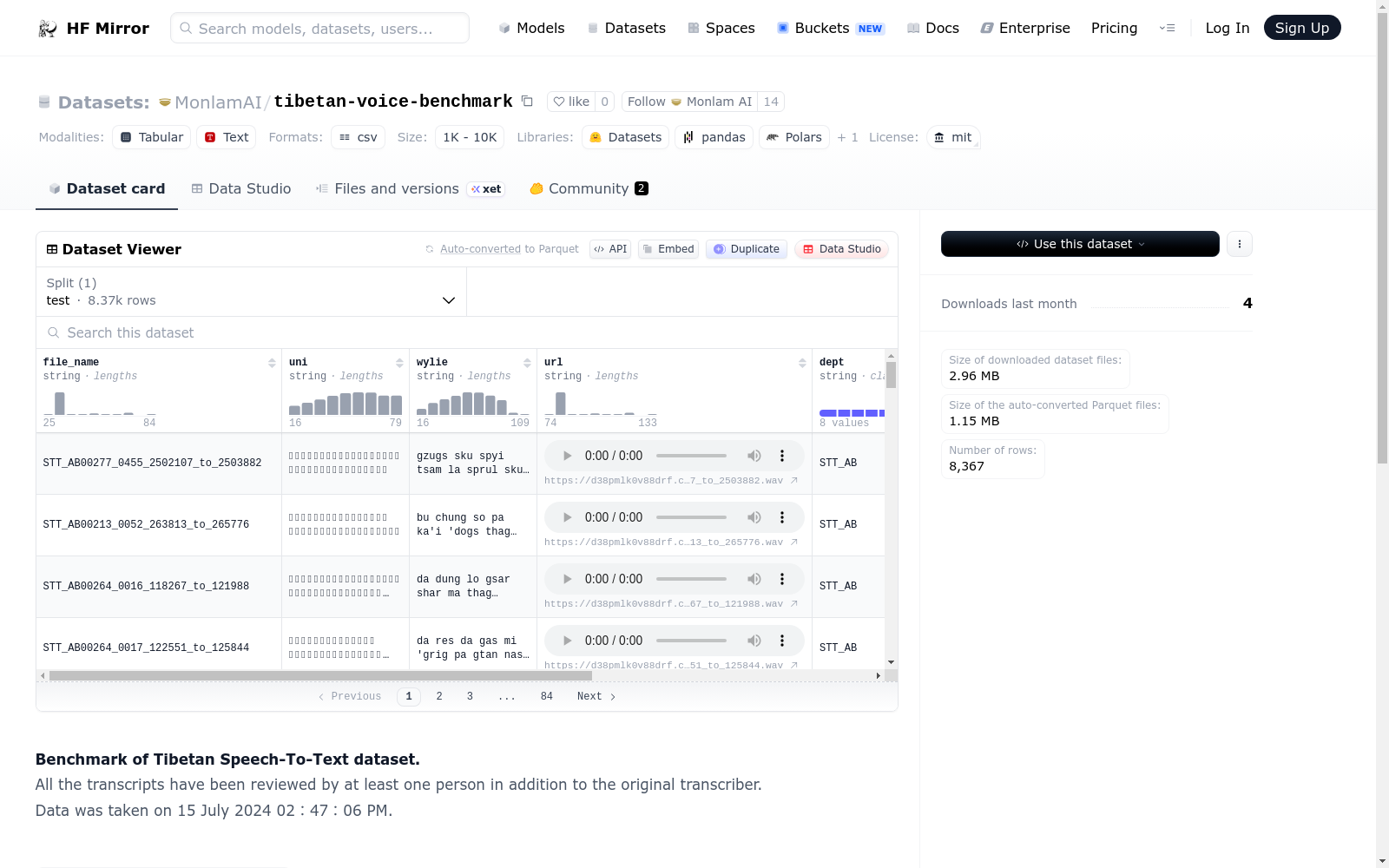This screenshot has height=868, width=1389.
Task: Open Files and versions tab
Action: click(x=410, y=188)
